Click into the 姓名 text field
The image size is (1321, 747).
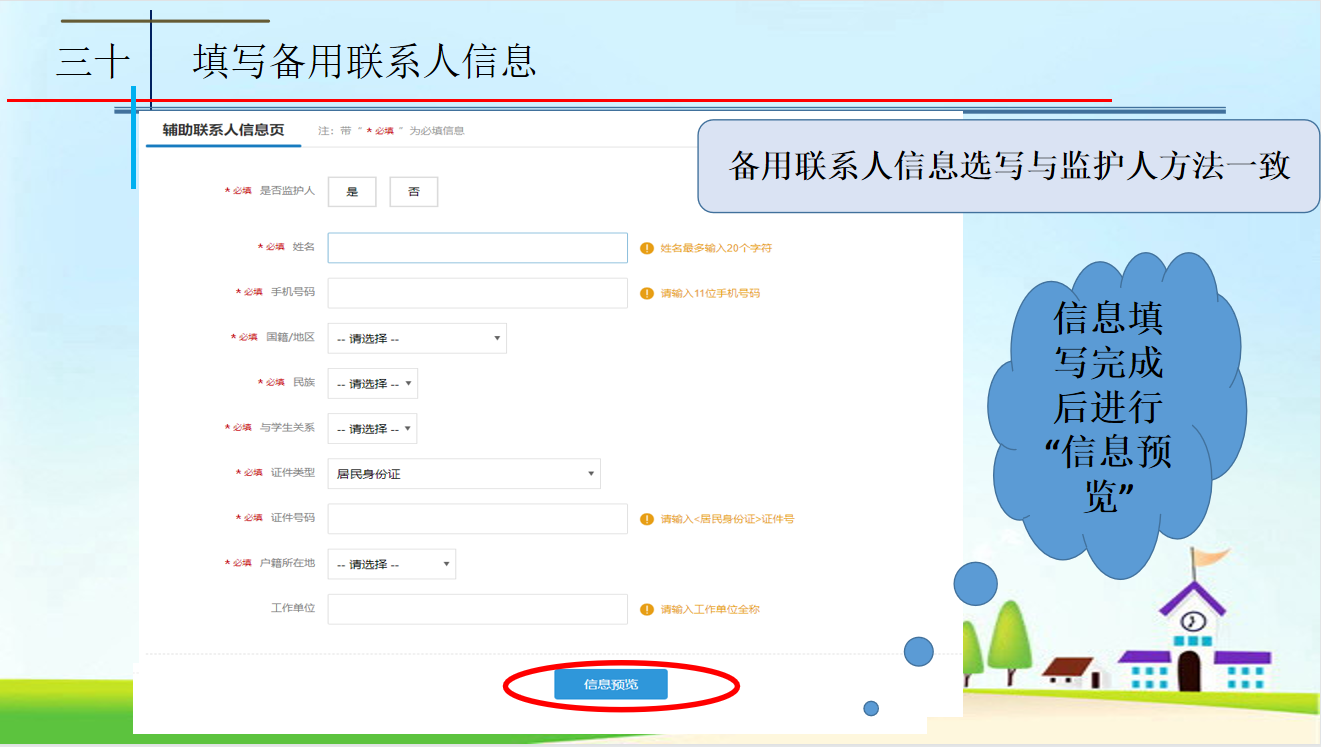click(x=478, y=248)
